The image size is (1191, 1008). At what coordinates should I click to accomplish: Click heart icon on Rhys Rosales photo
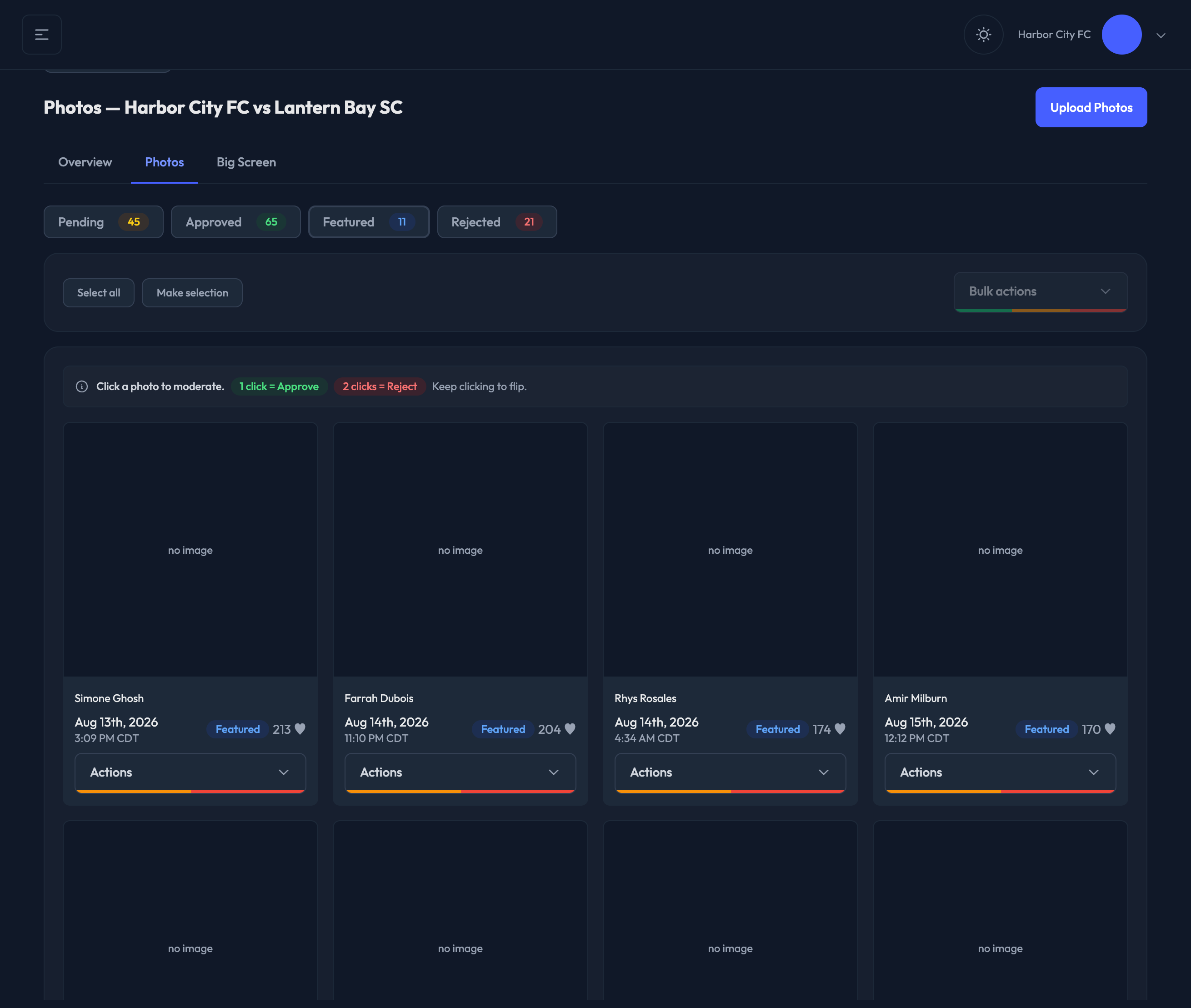840,728
